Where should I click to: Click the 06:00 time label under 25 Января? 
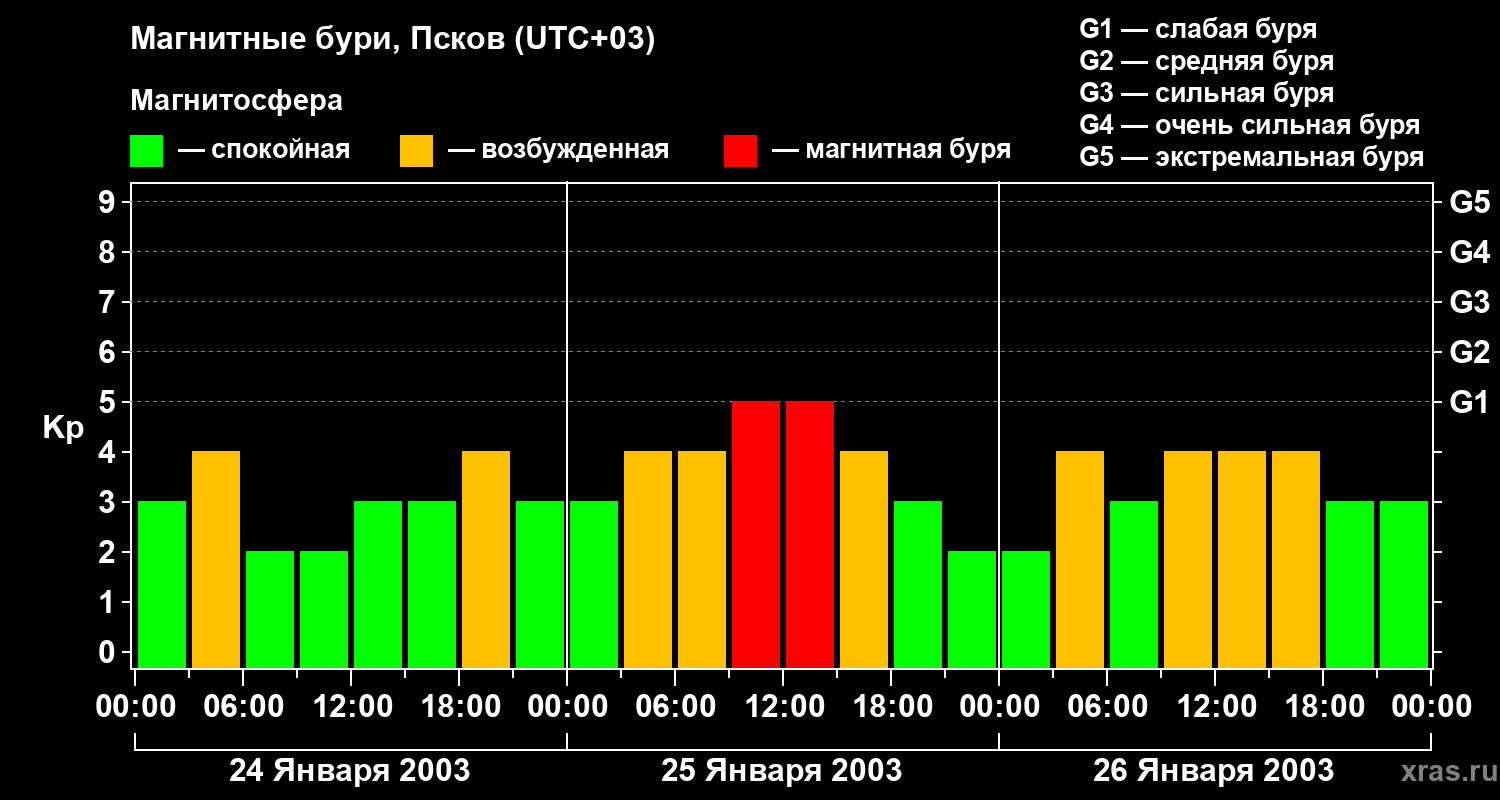675,707
